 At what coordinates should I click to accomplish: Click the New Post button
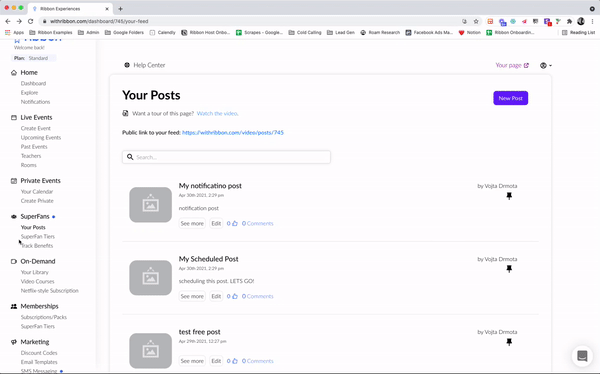[510, 98]
